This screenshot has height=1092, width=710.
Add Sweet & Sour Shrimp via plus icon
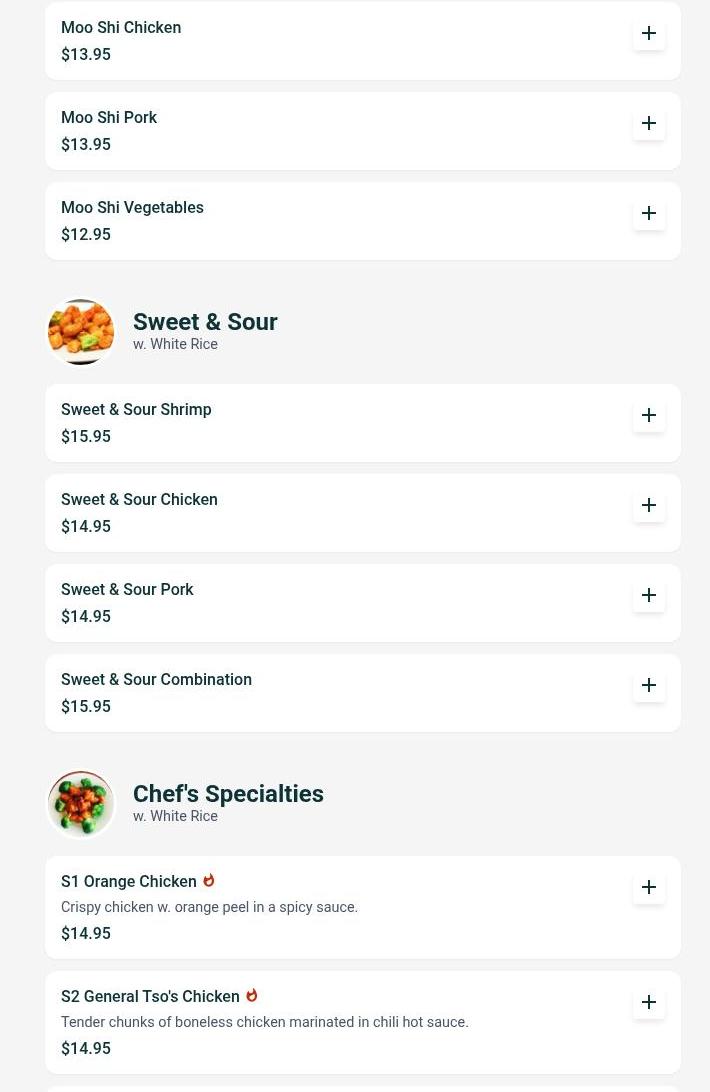coord(649,415)
